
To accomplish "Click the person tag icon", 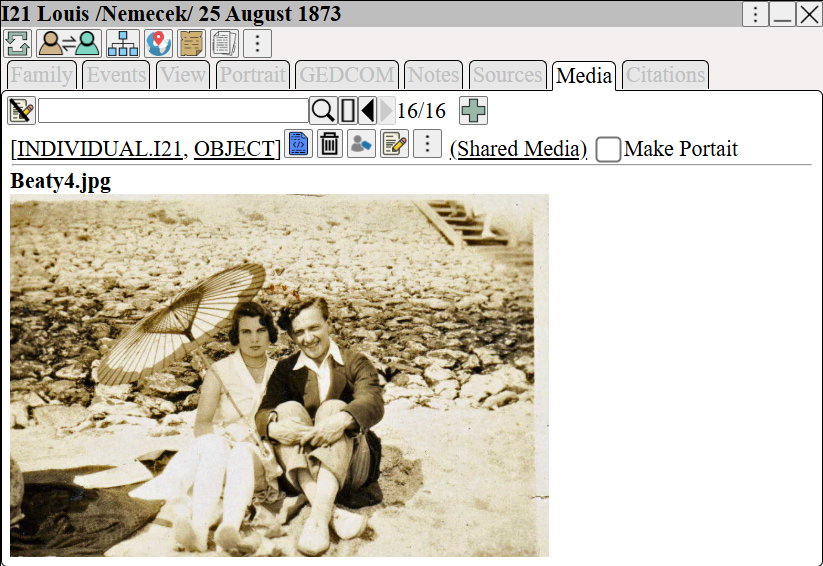I will click(x=361, y=143).
